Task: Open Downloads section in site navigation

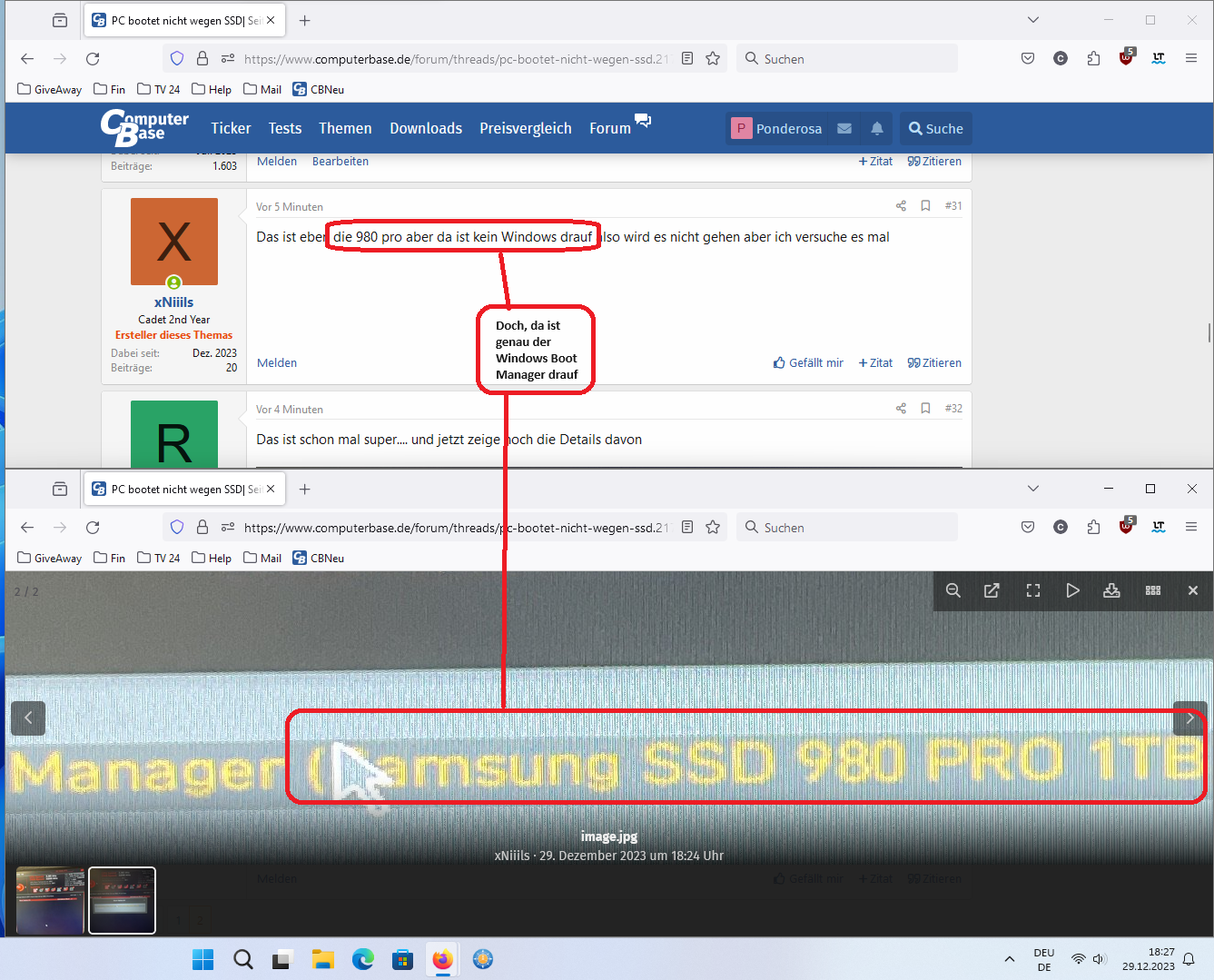Action: (426, 128)
